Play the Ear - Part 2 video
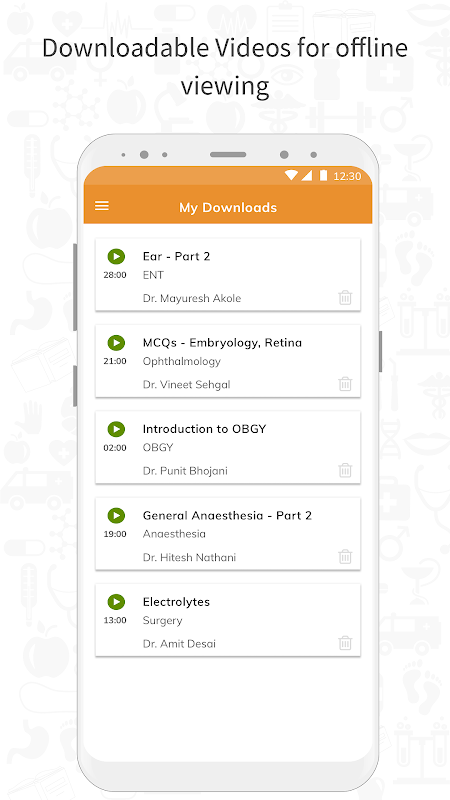450x800 pixels. pyautogui.click(x=116, y=256)
